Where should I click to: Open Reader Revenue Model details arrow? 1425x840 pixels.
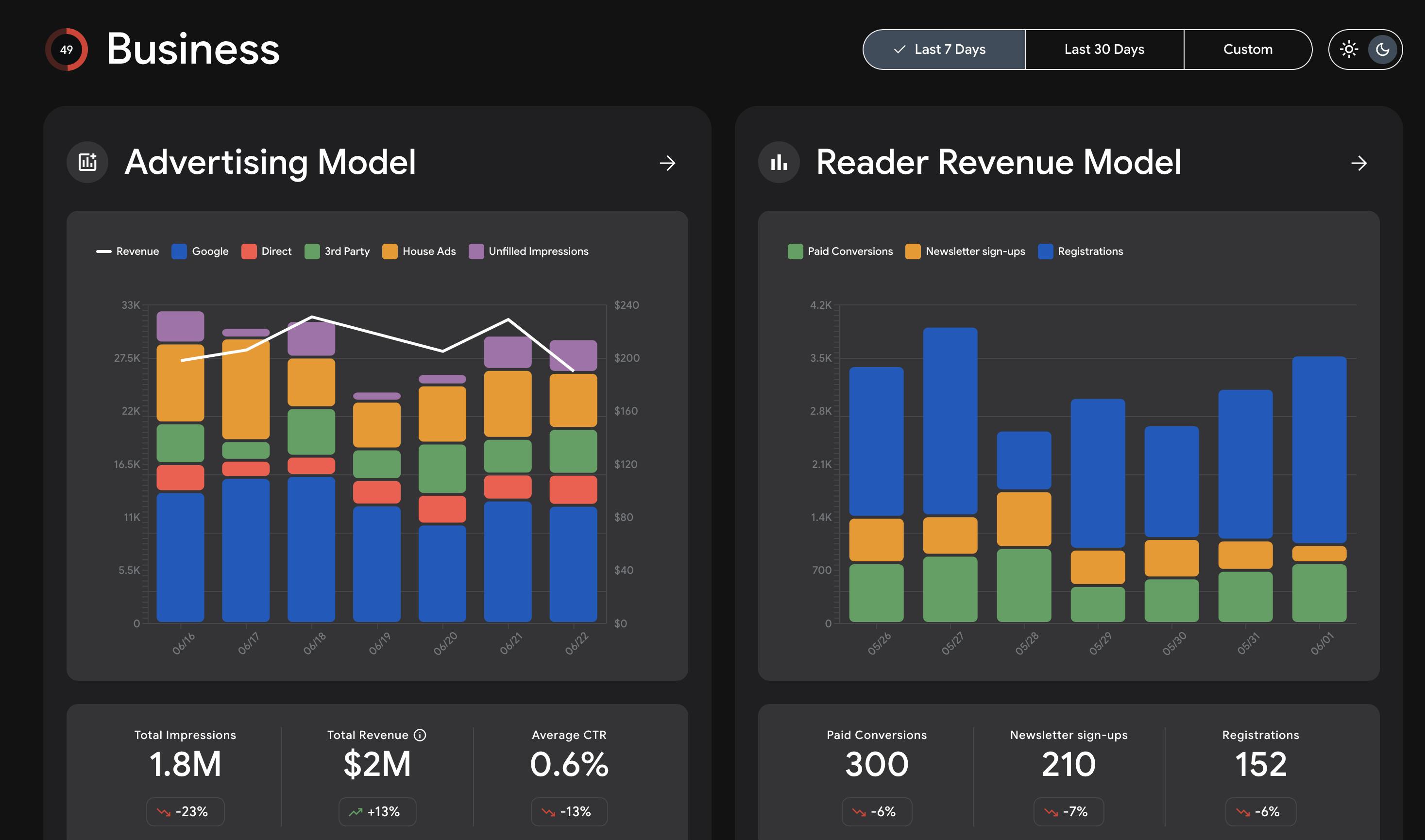[1359, 163]
